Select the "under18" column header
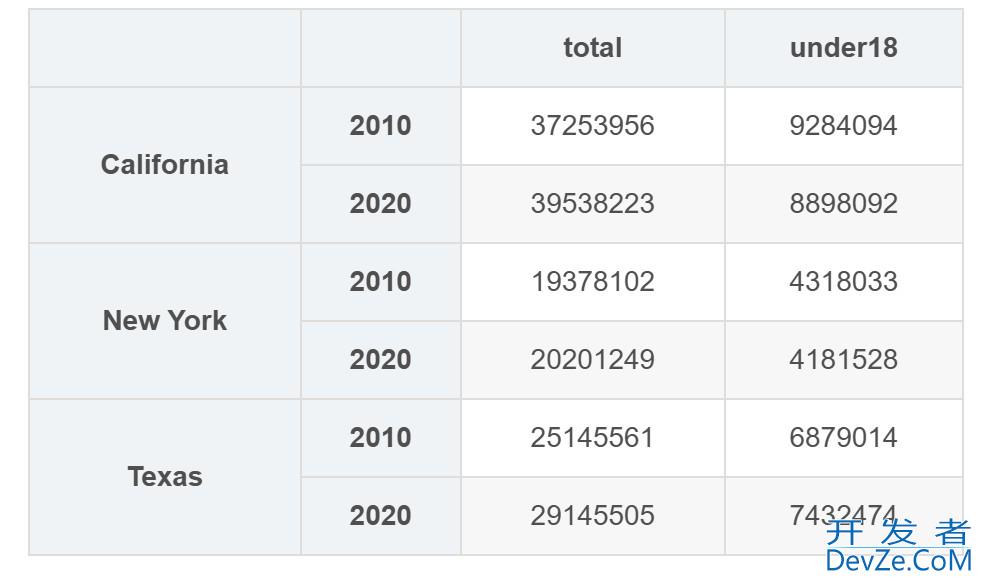Viewport: 982px width, 582px height. tap(843, 48)
